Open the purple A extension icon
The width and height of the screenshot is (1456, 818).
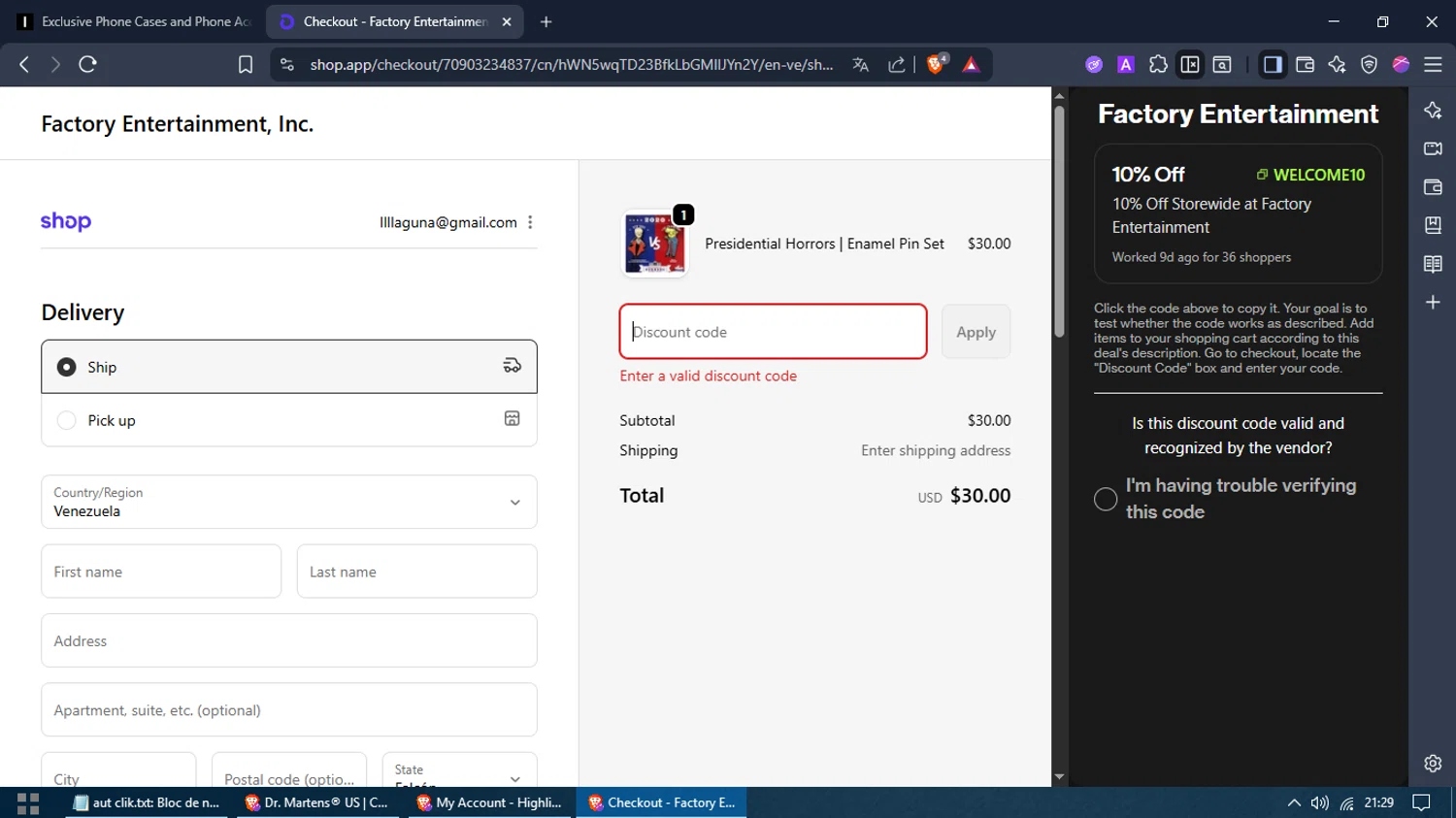tap(1126, 64)
